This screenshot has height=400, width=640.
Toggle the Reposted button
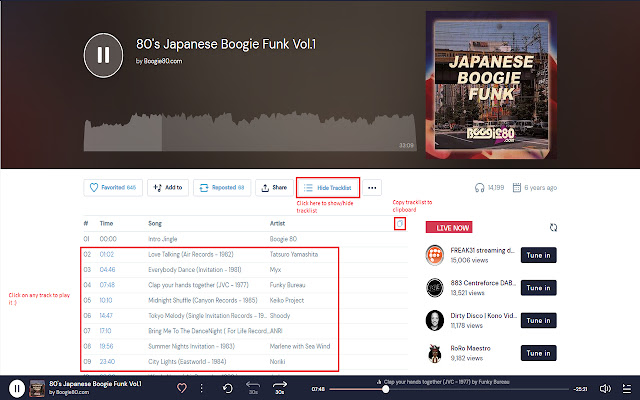[222, 188]
